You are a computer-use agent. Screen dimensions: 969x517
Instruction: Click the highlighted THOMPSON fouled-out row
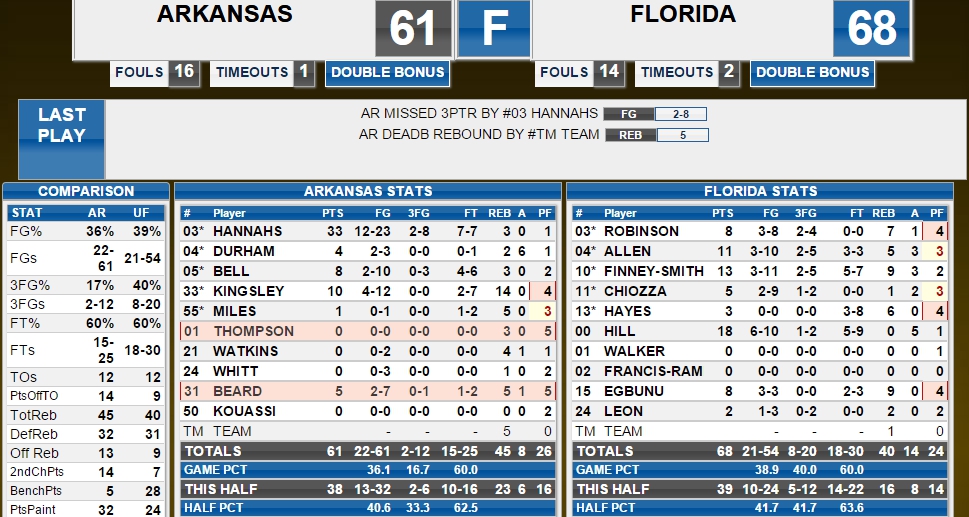click(368, 331)
